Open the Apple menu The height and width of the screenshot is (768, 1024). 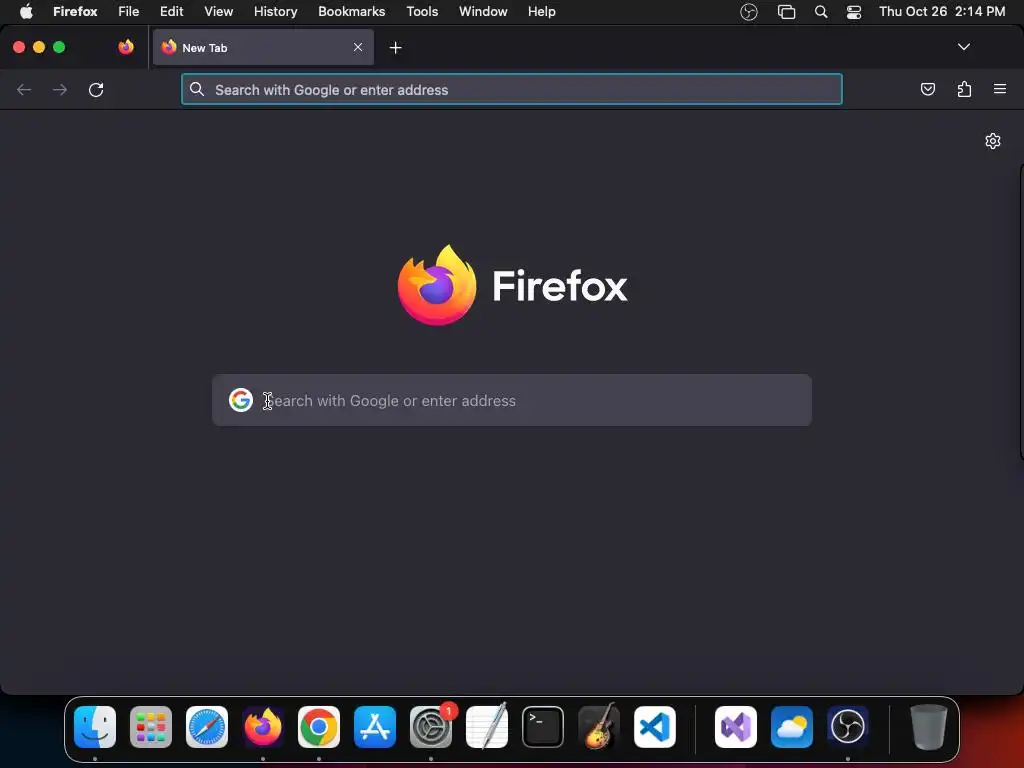pos(26,11)
